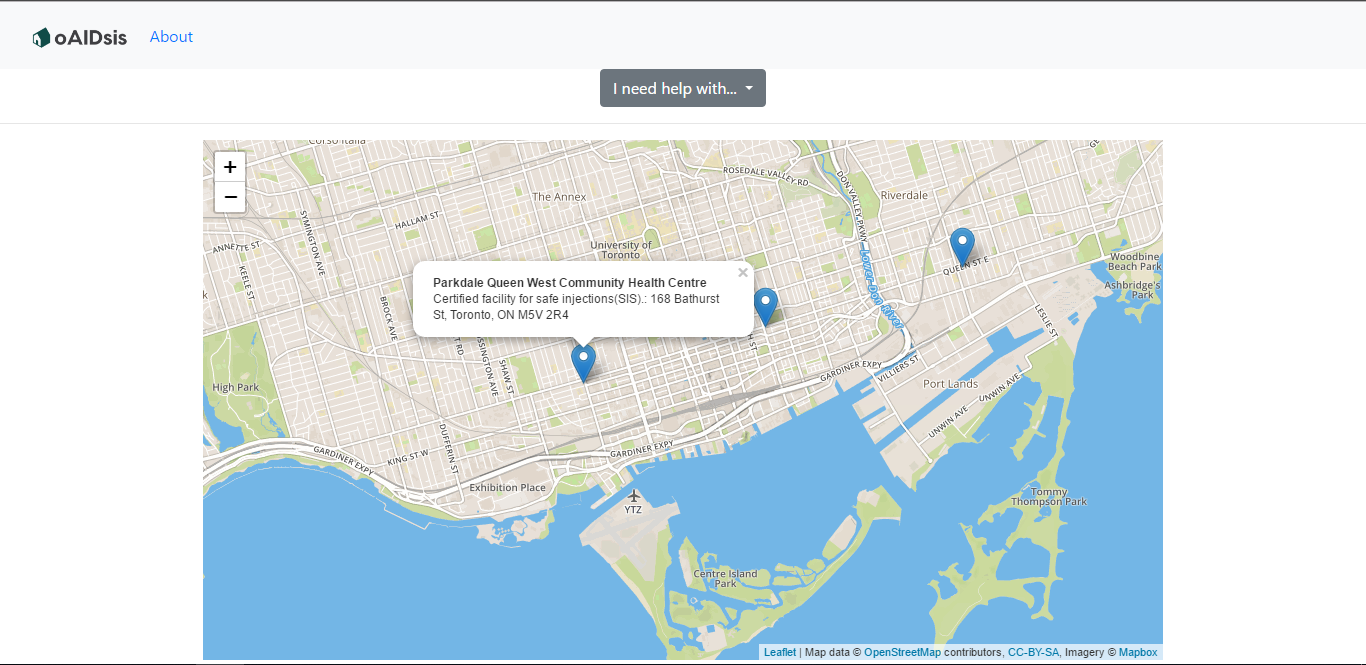Viewport: 1366px width, 665px height.
Task: Click popup title "Parkdale Queen West Community Health Centre"
Action: point(570,283)
